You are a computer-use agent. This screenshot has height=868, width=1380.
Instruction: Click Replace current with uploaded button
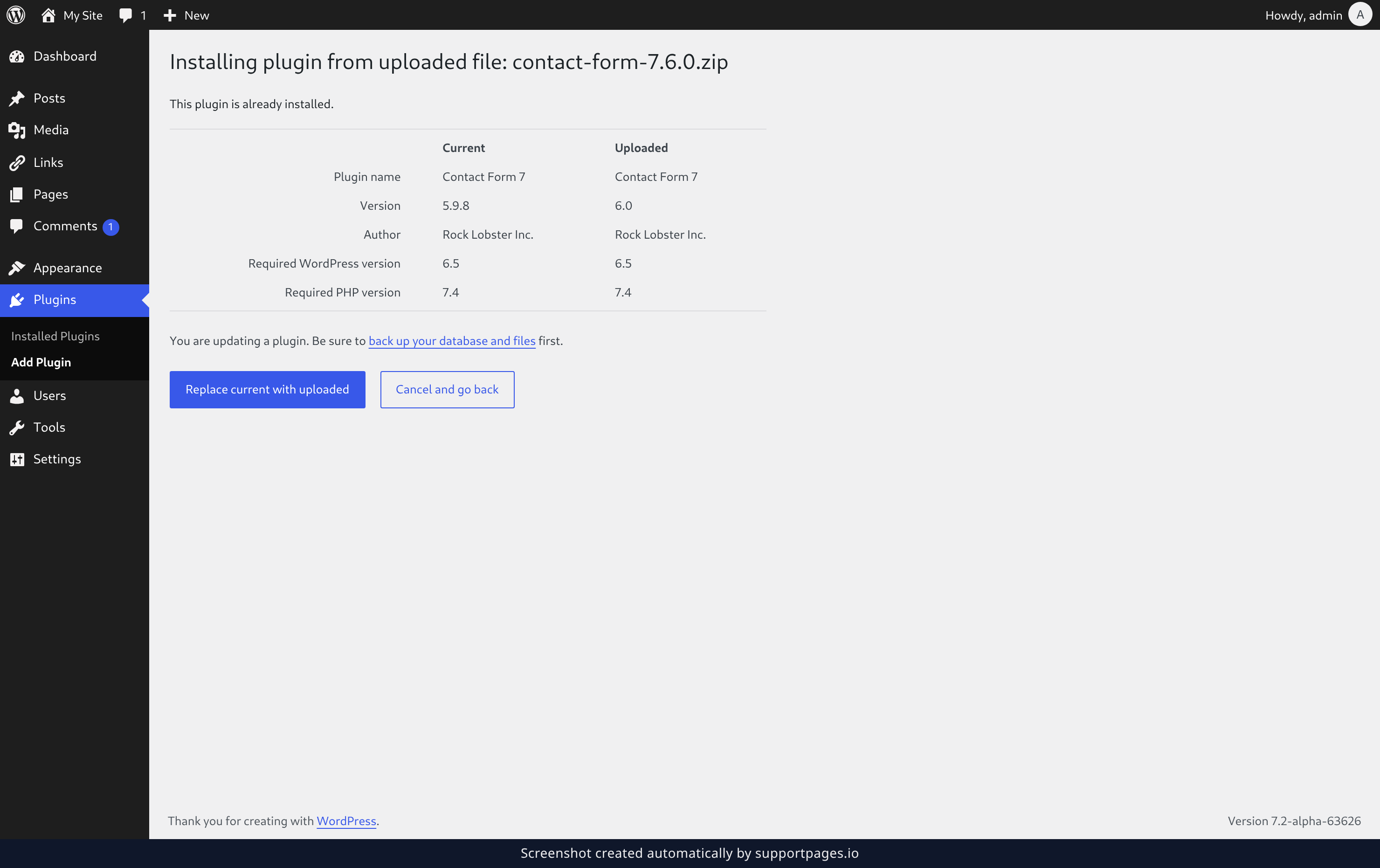pos(267,390)
